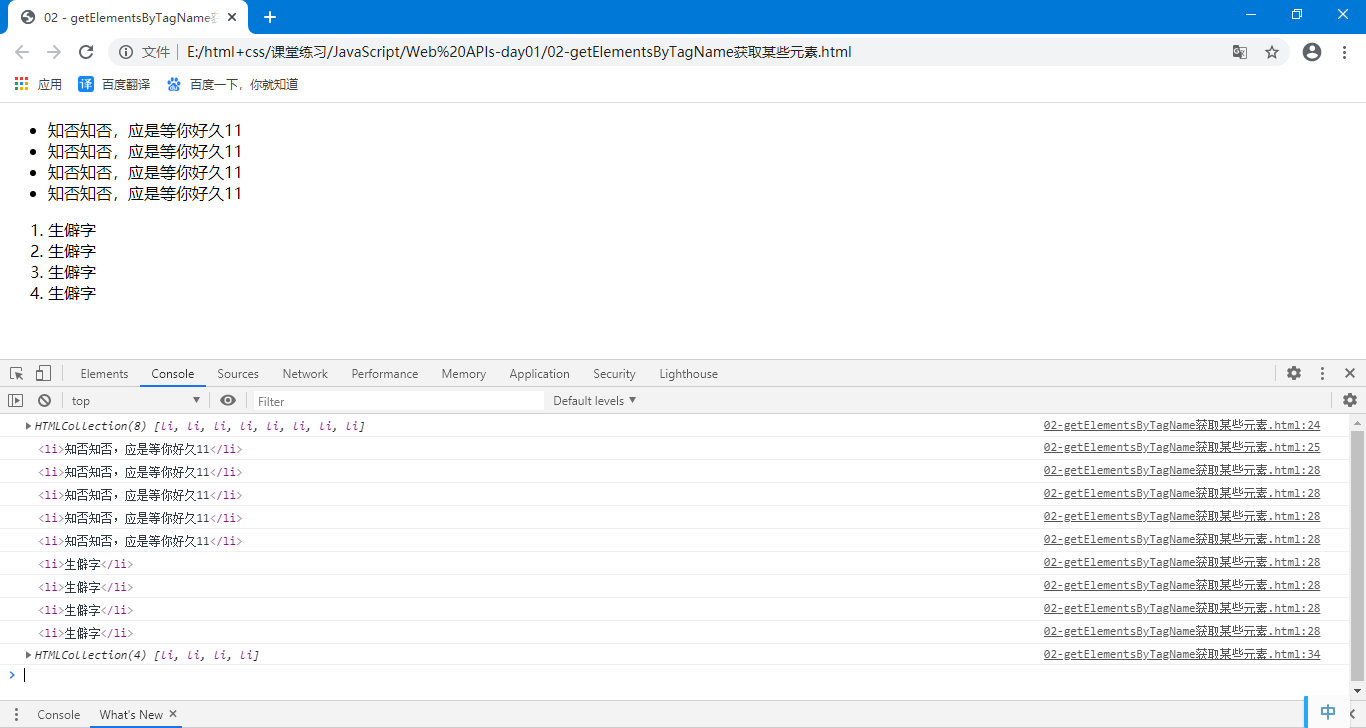Switch to the Application panel

539,374
